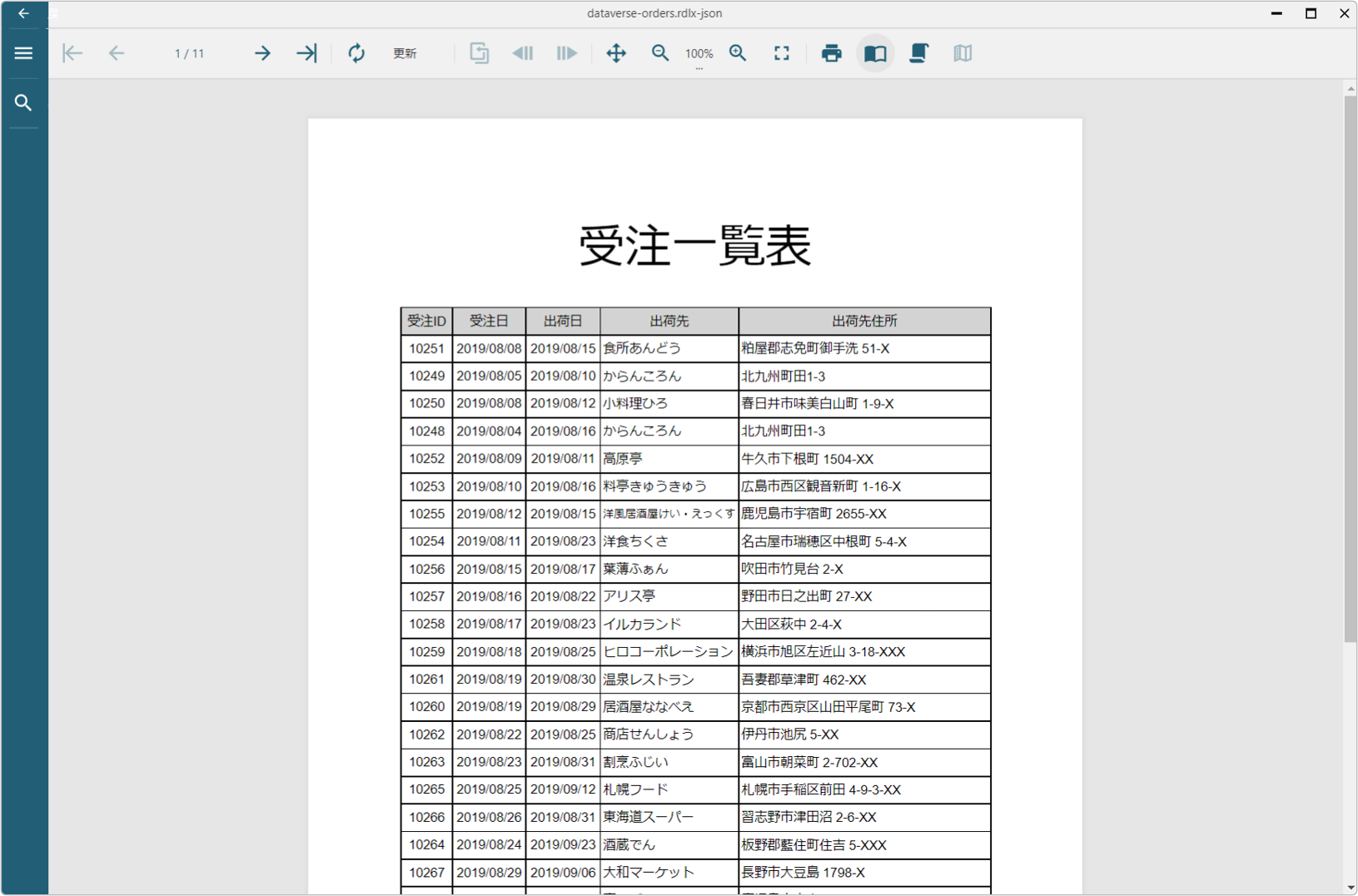The image size is (1358, 896).
Task: Click the history back icon
Action: coord(523,53)
